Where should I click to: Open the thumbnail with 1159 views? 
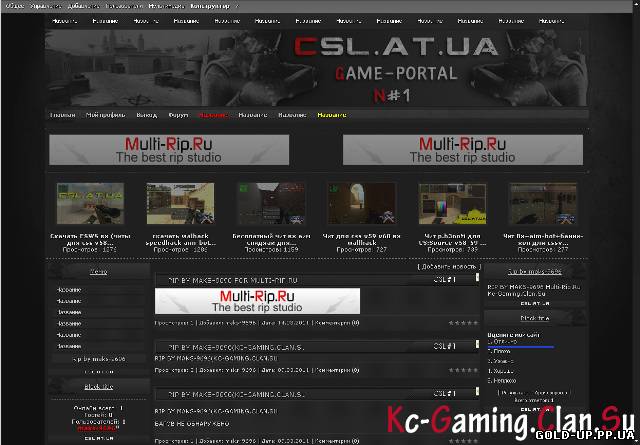tap(271, 203)
